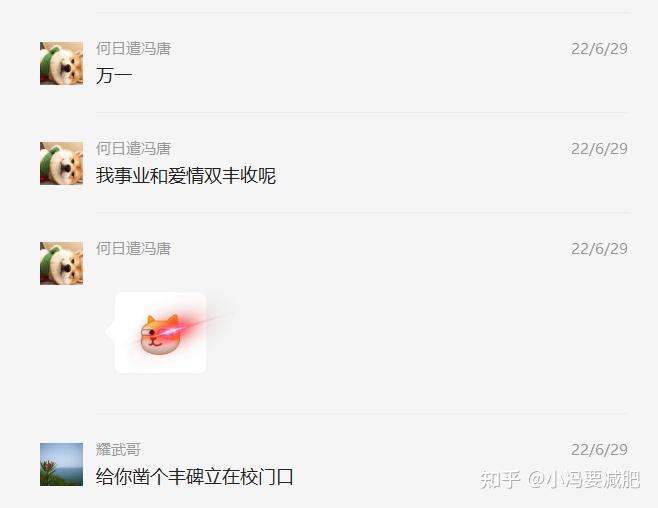Image resolution: width=658 pixels, height=508 pixels.
Task: Click date 22/6/29 beside 我事业和爱情双丰收呢
Action: (x=599, y=148)
